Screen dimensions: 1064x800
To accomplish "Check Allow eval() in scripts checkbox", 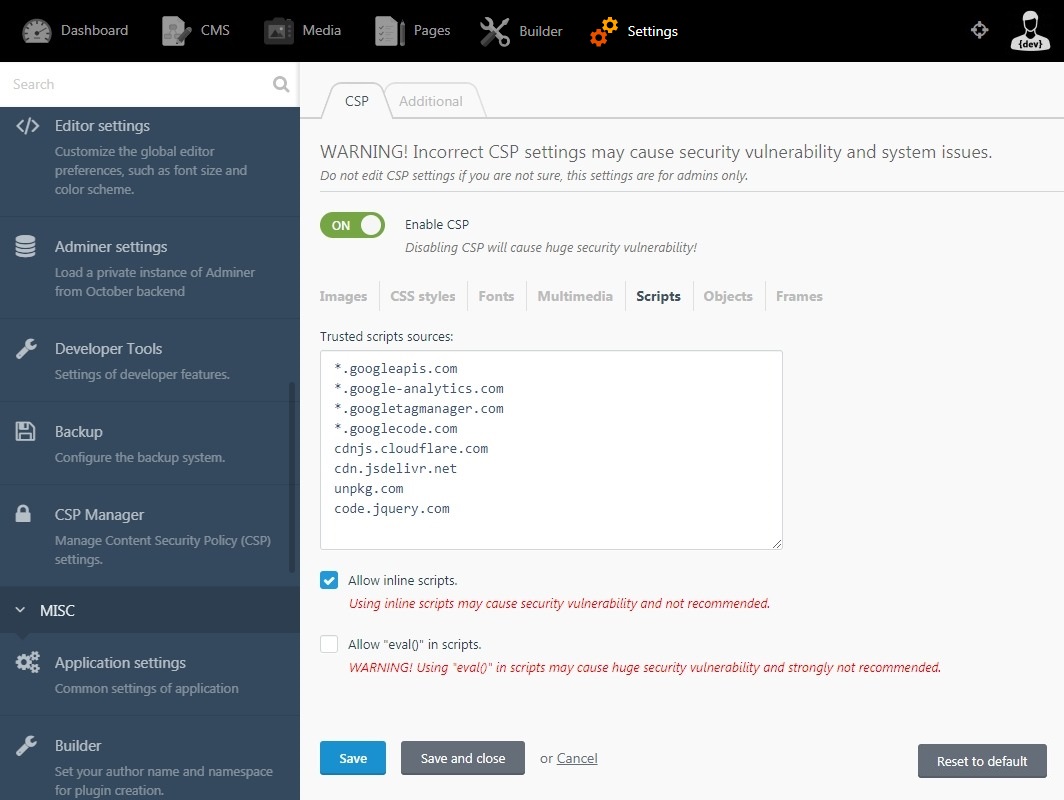I will click(x=329, y=644).
